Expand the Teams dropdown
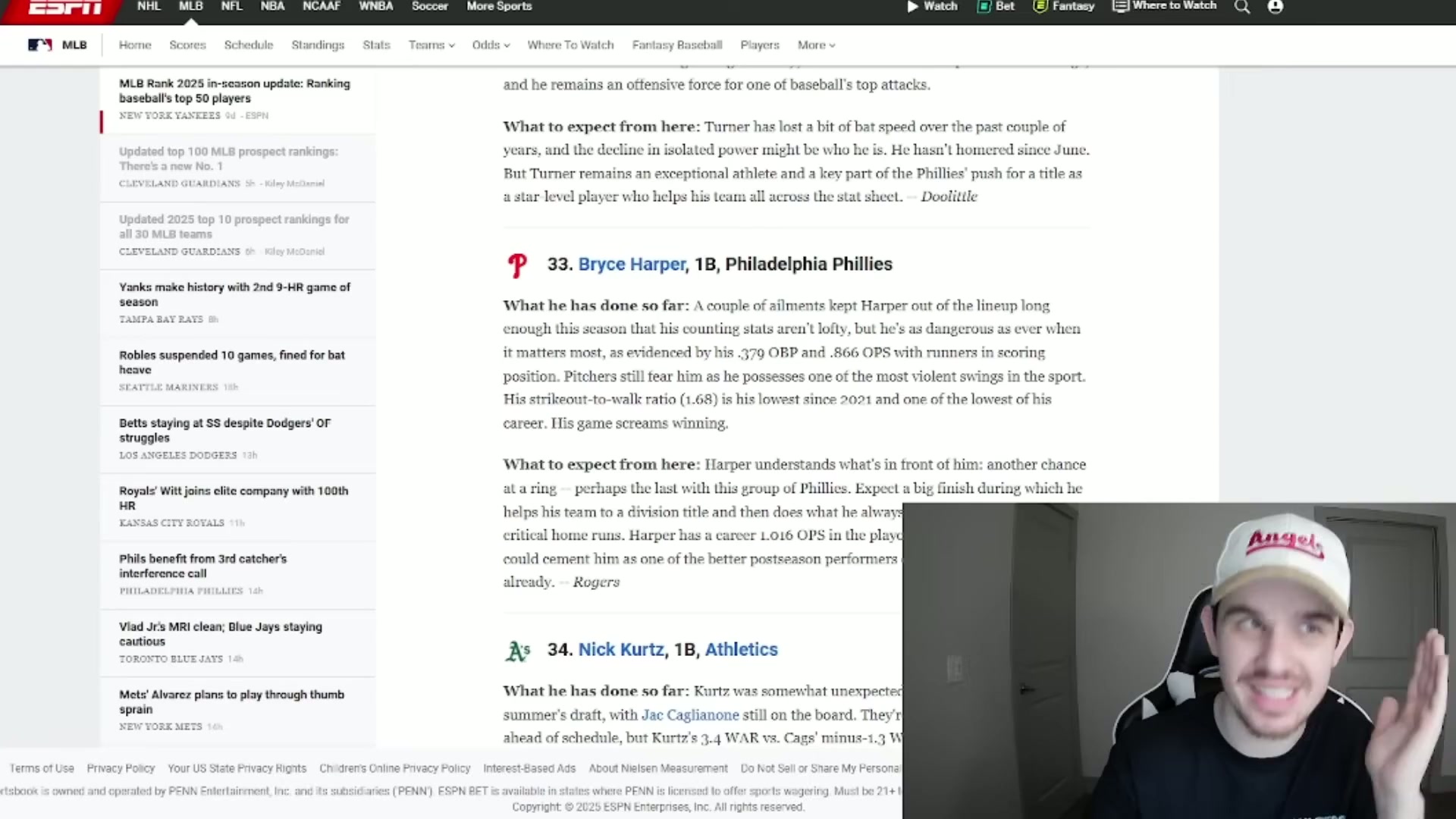The height and width of the screenshot is (819, 1456). click(x=431, y=45)
